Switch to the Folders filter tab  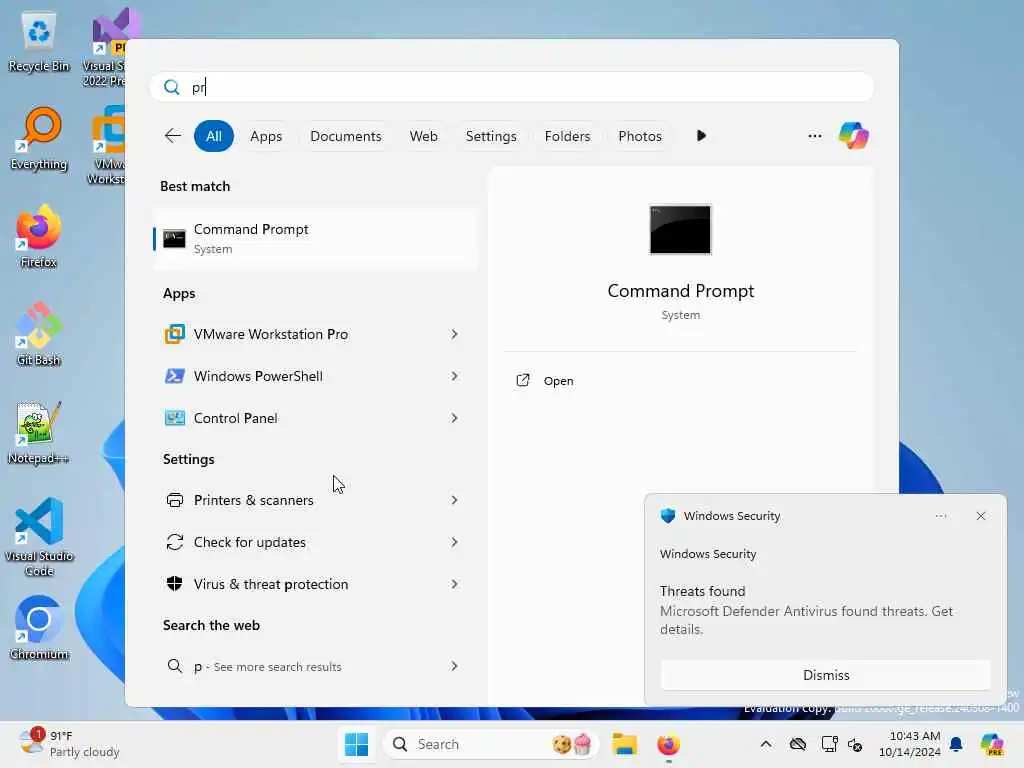567,136
